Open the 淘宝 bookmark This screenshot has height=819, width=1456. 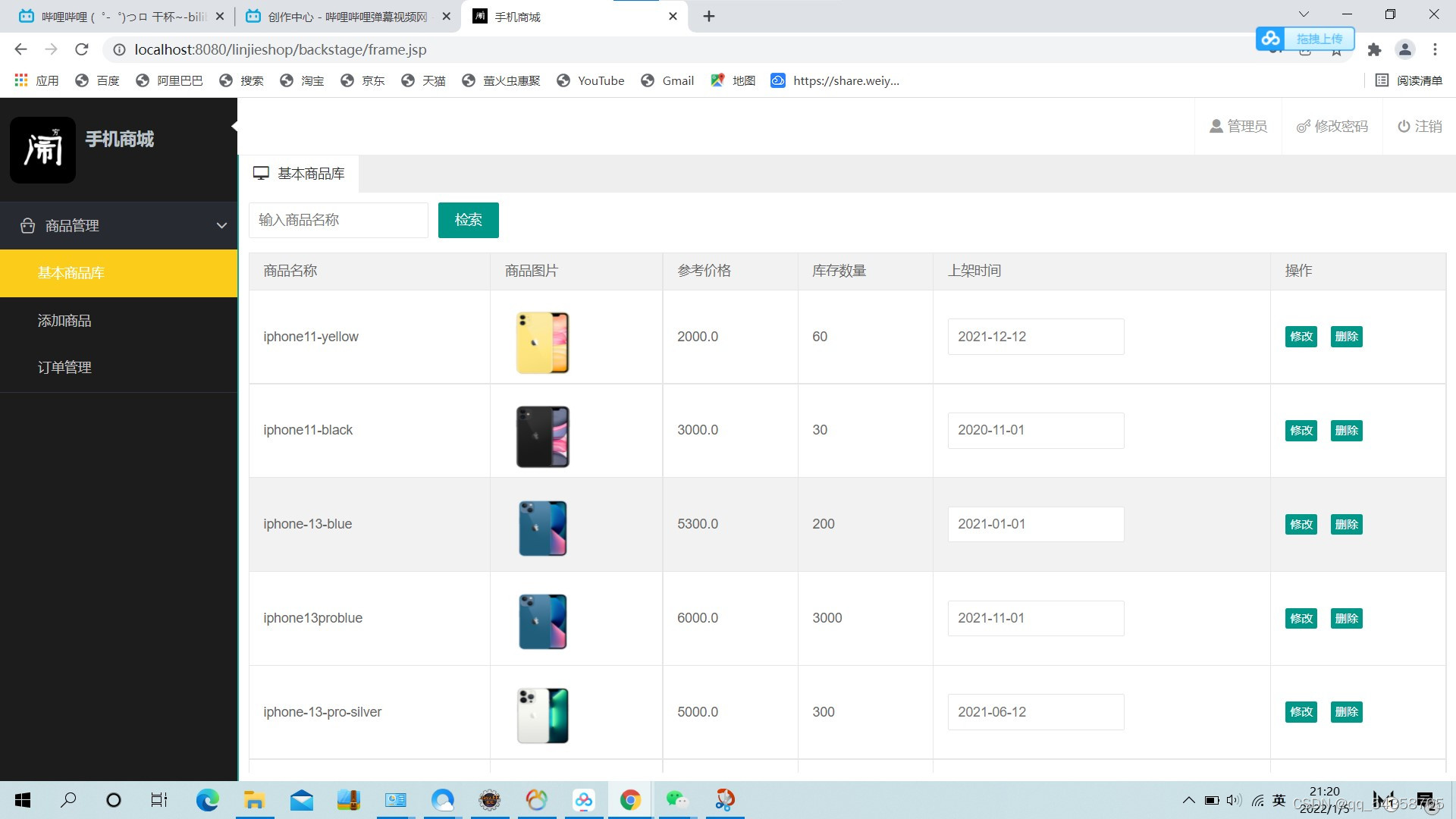tap(302, 80)
